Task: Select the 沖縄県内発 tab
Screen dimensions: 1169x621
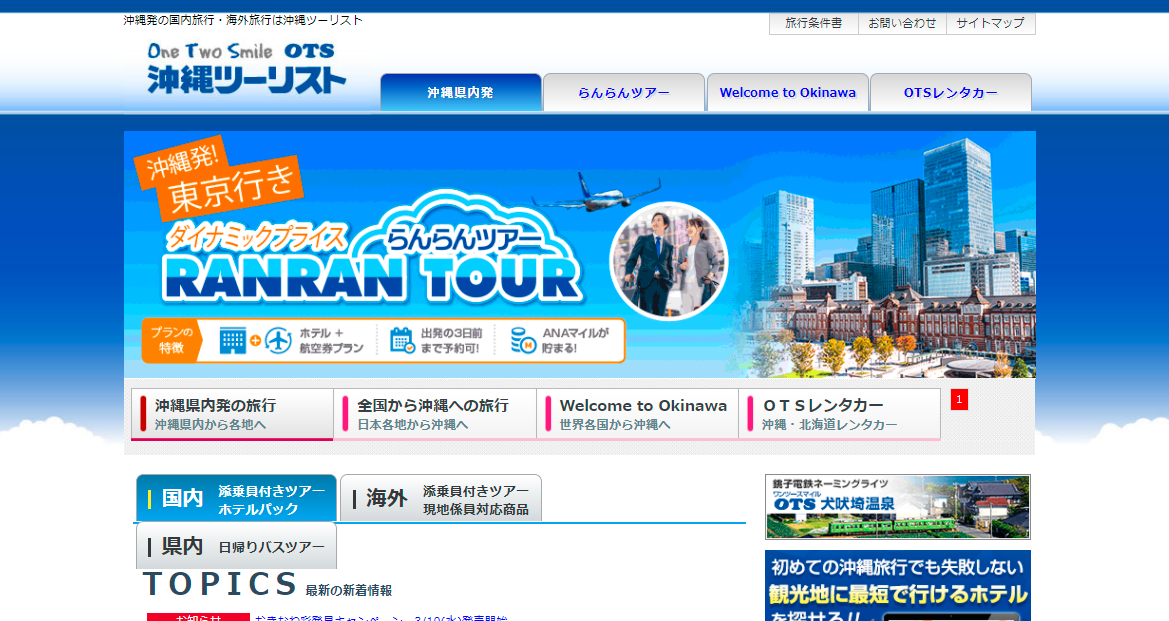Action: point(461,92)
